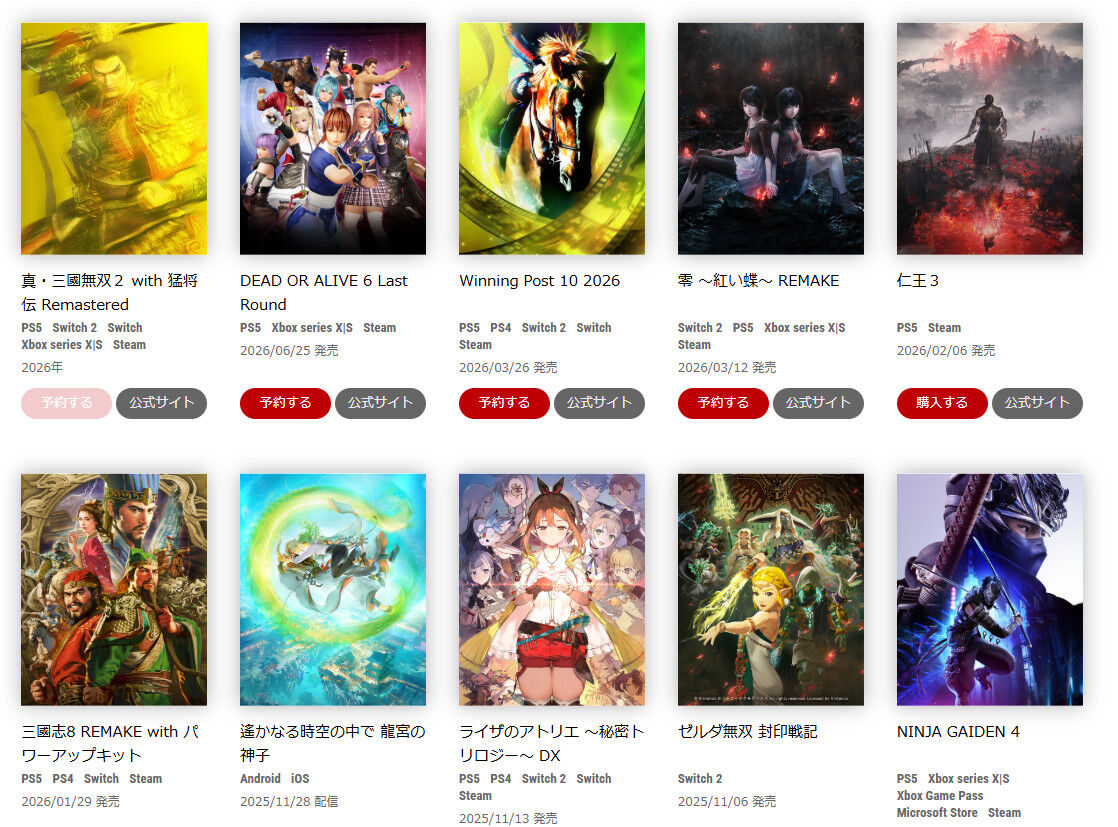Viewport: 1118px width, 827px height.
Task: Click the faded 予約する button for 真・三國無双2
Action: tap(66, 403)
